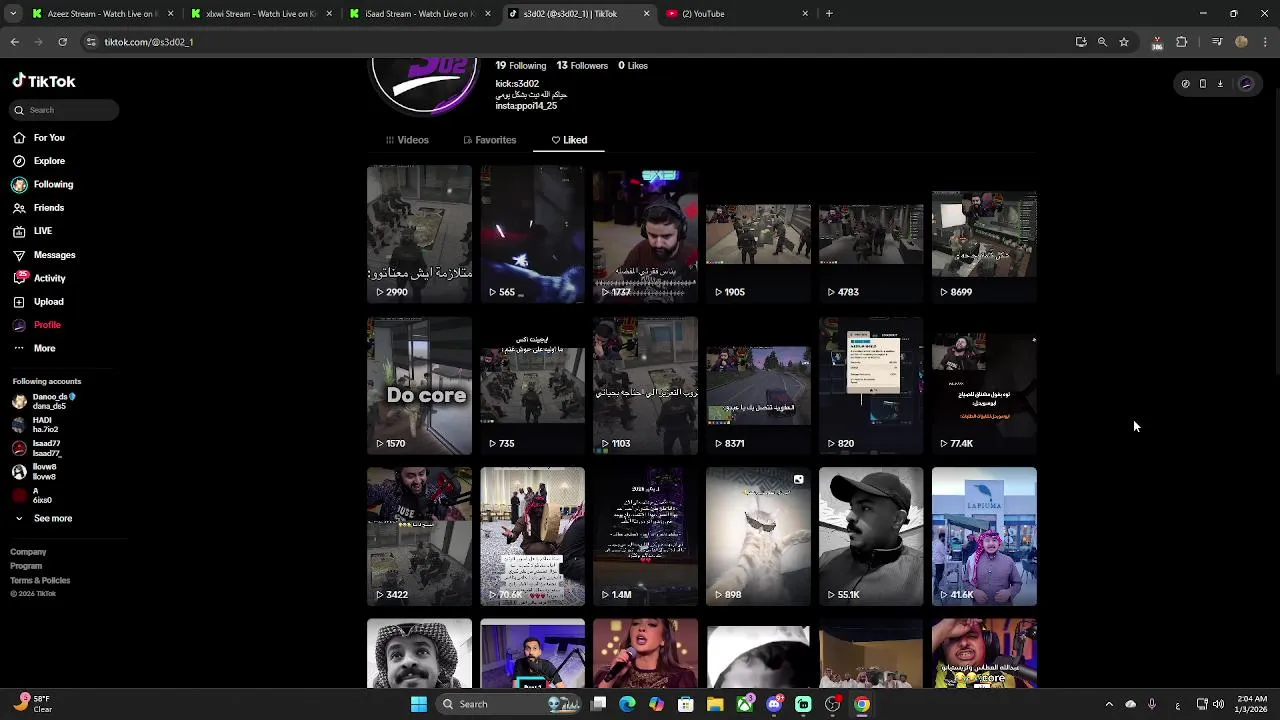Screen dimensions: 1280x720
Task: Open the video with 2990 views
Action: pyautogui.click(x=419, y=234)
